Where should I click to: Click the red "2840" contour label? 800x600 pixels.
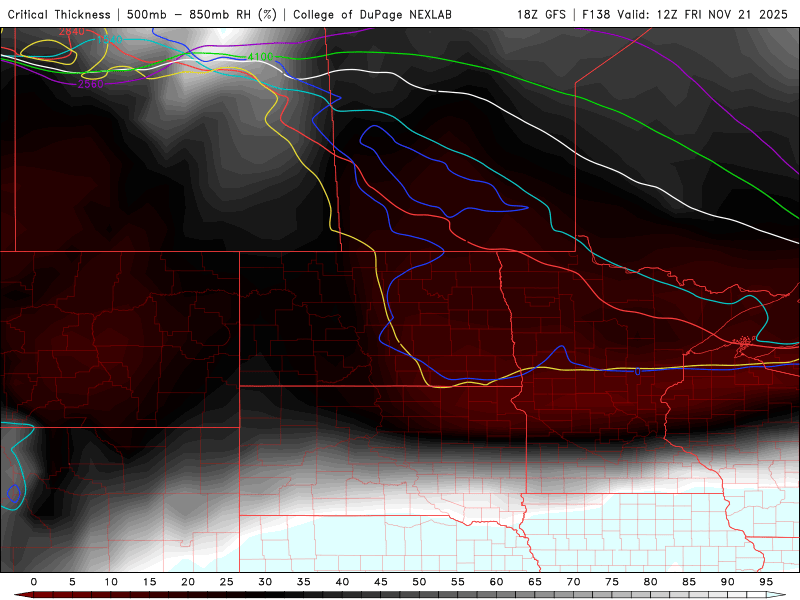point(71,32)
